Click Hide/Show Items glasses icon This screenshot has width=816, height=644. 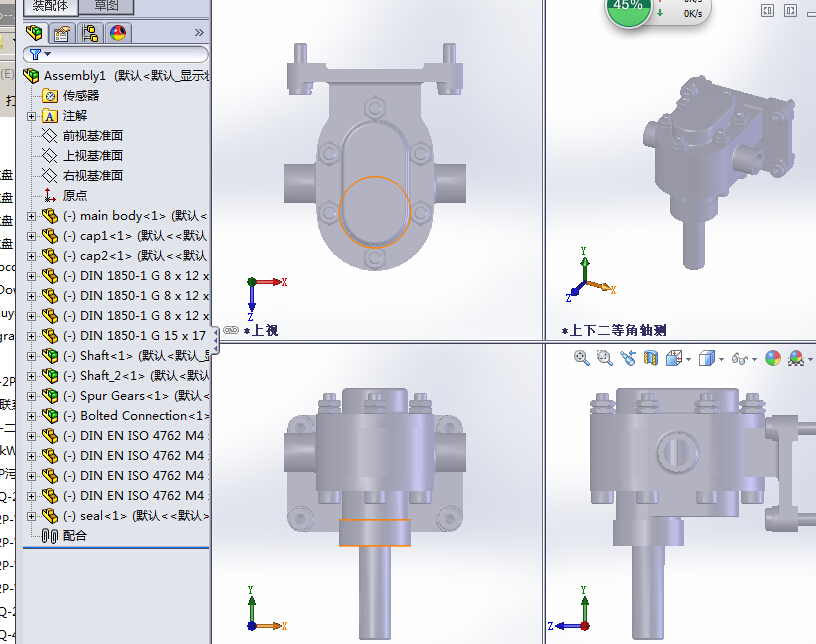pos(740,358)
